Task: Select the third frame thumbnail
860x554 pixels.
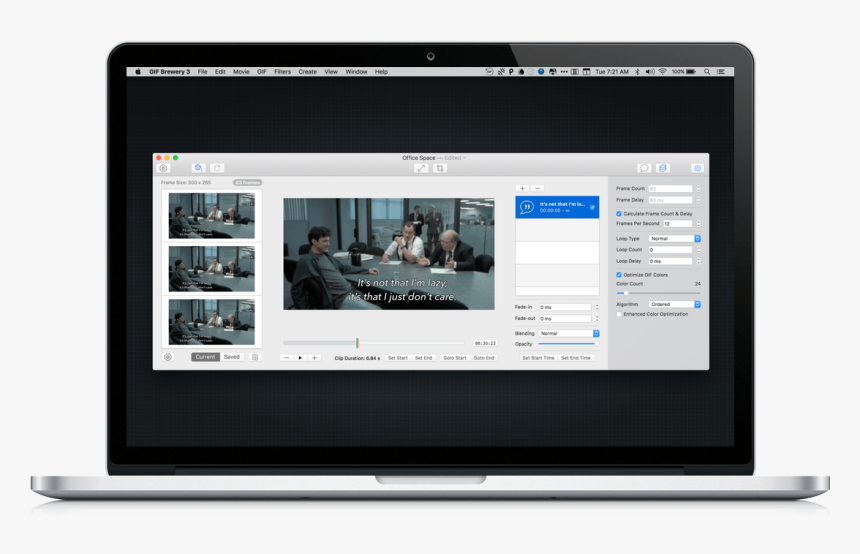Action: (x=212, y=322)
